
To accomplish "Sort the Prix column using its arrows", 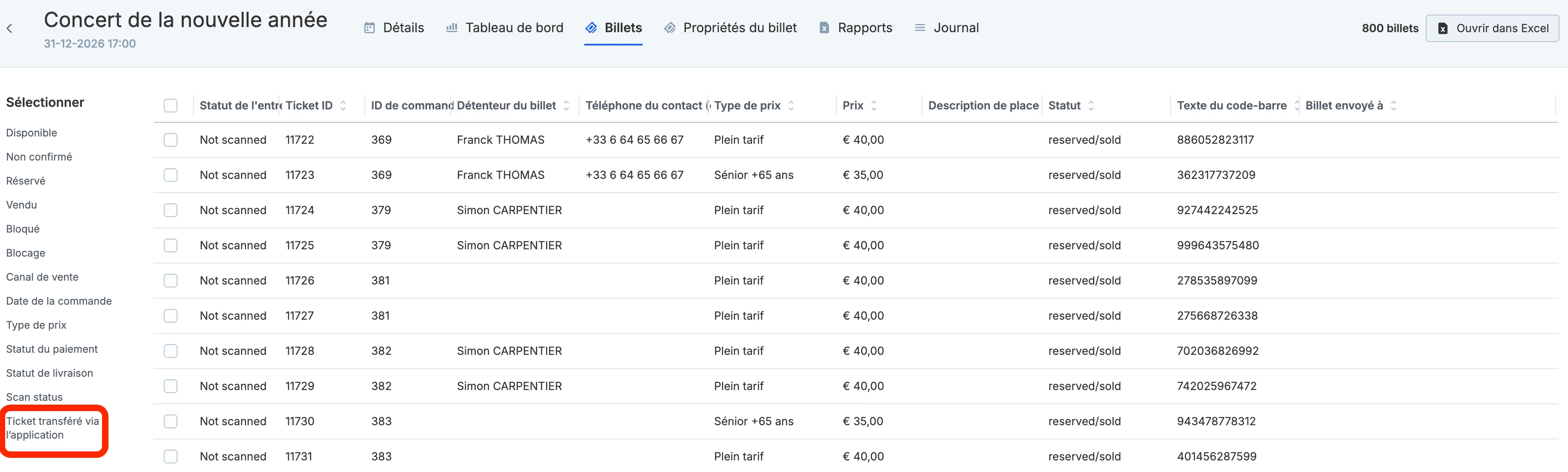I will (874, 106).
